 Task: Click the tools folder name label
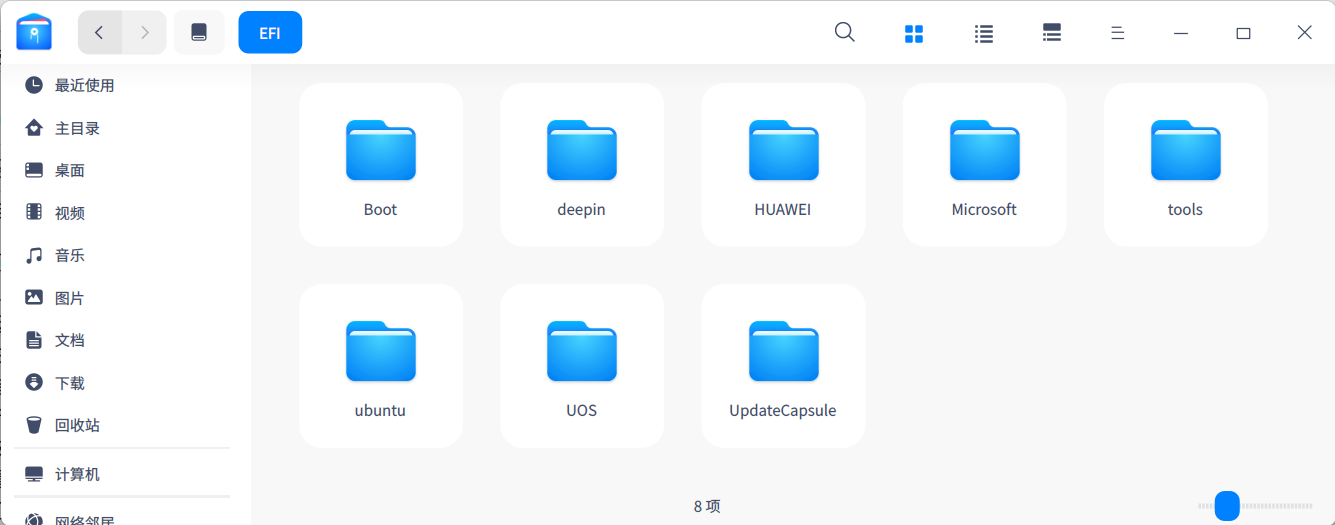coord(1185,210)
